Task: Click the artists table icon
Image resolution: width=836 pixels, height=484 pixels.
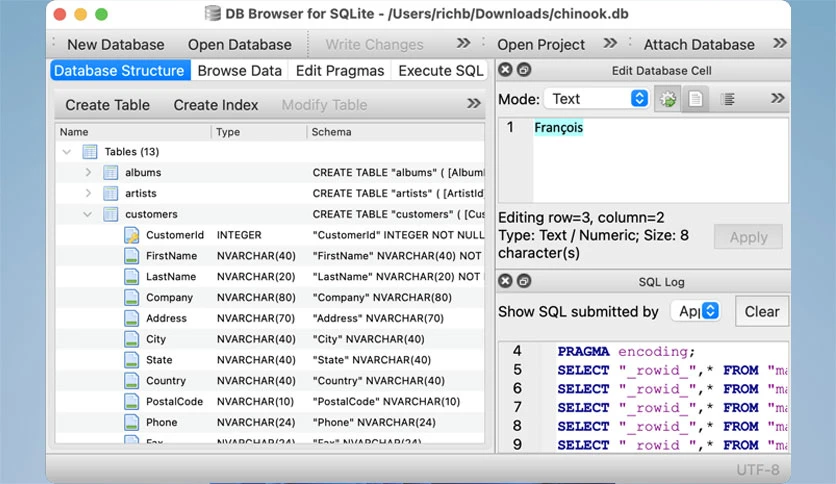Action: pos(110,193)
